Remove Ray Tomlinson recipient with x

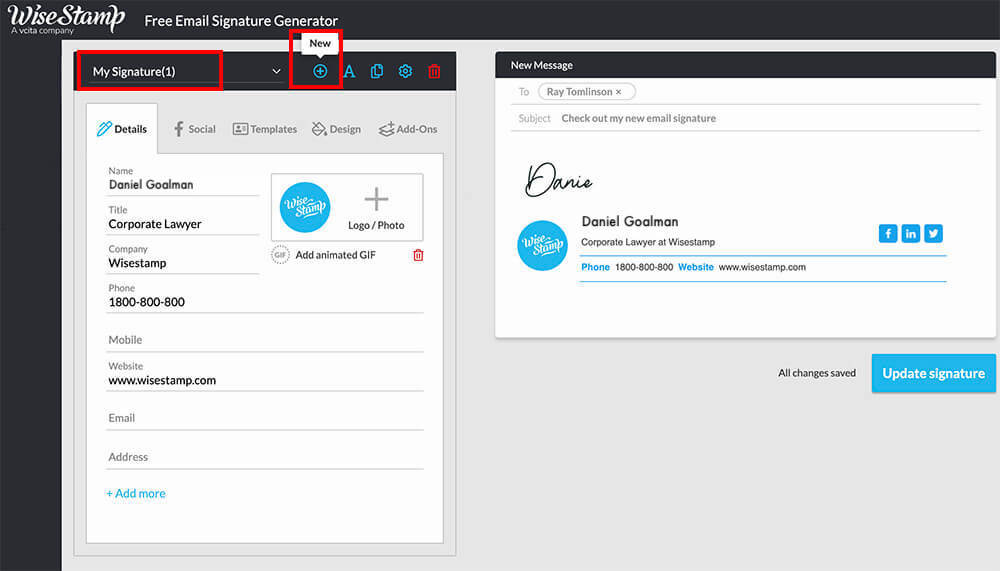tap(619, 92)
